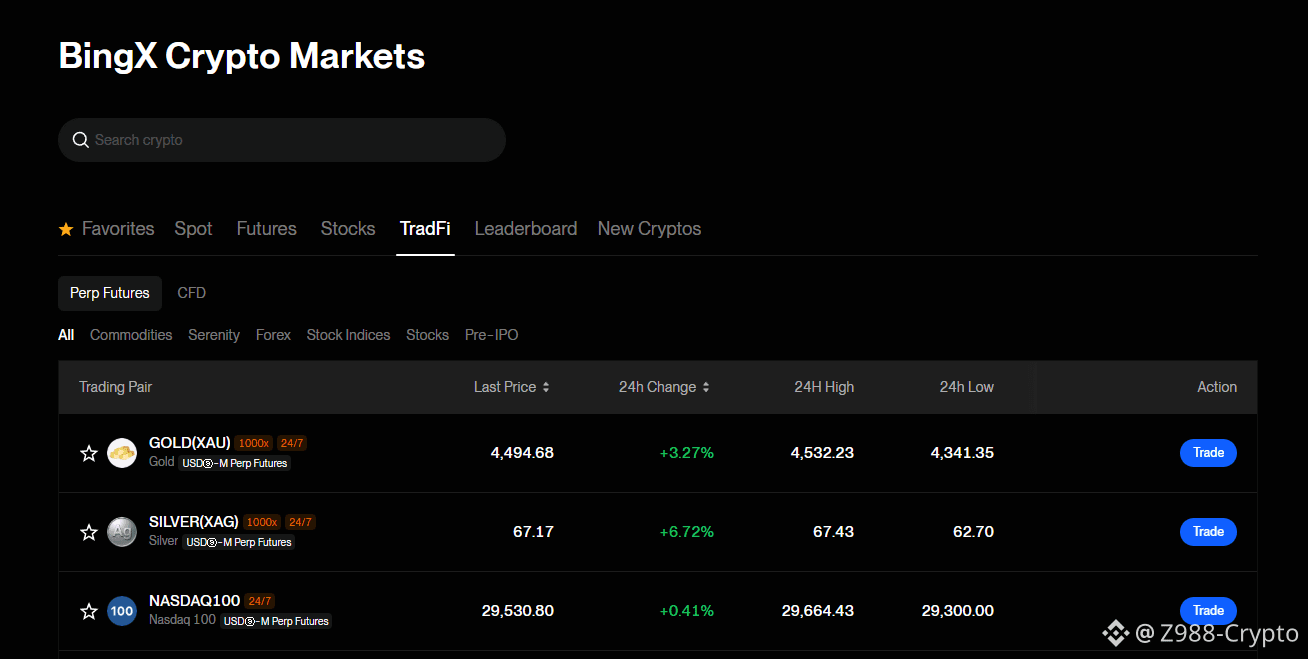The width and height of the screenshot is (1308, 659).
Task: Focus the Search crypto field
Action: 282,140
